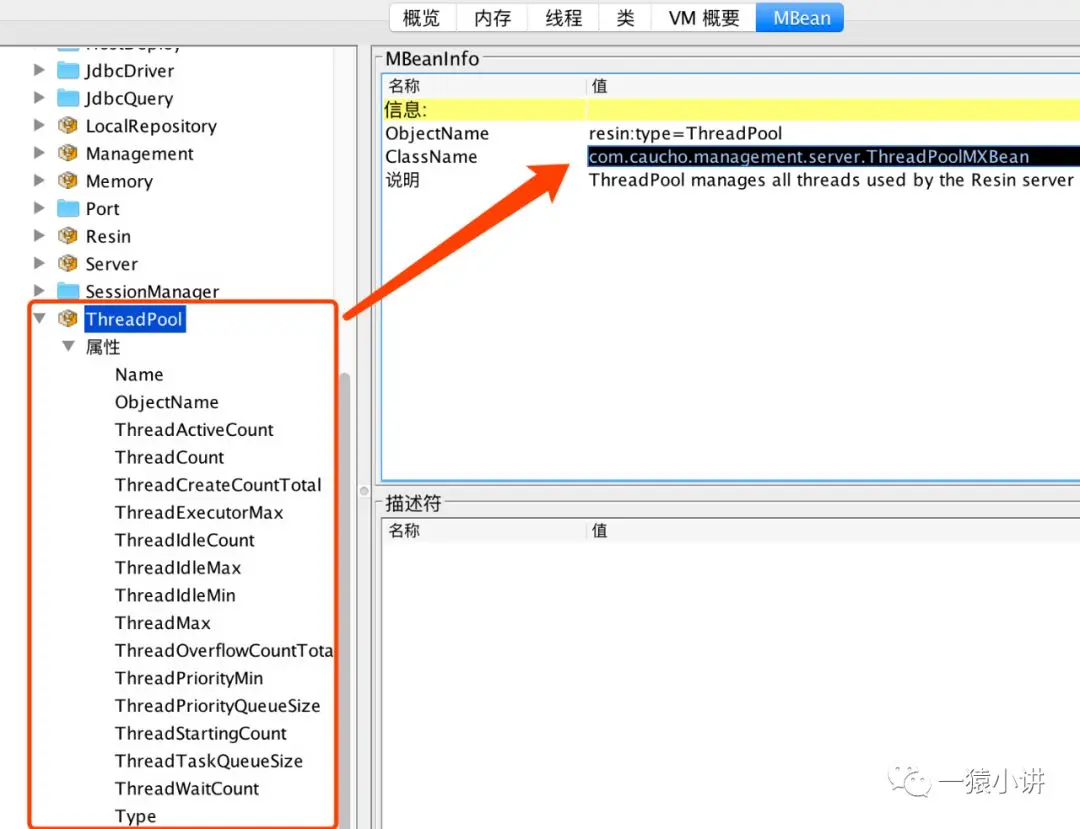
Task: Click the LocalRepository bean icon
Action: (x=68, y=125)
